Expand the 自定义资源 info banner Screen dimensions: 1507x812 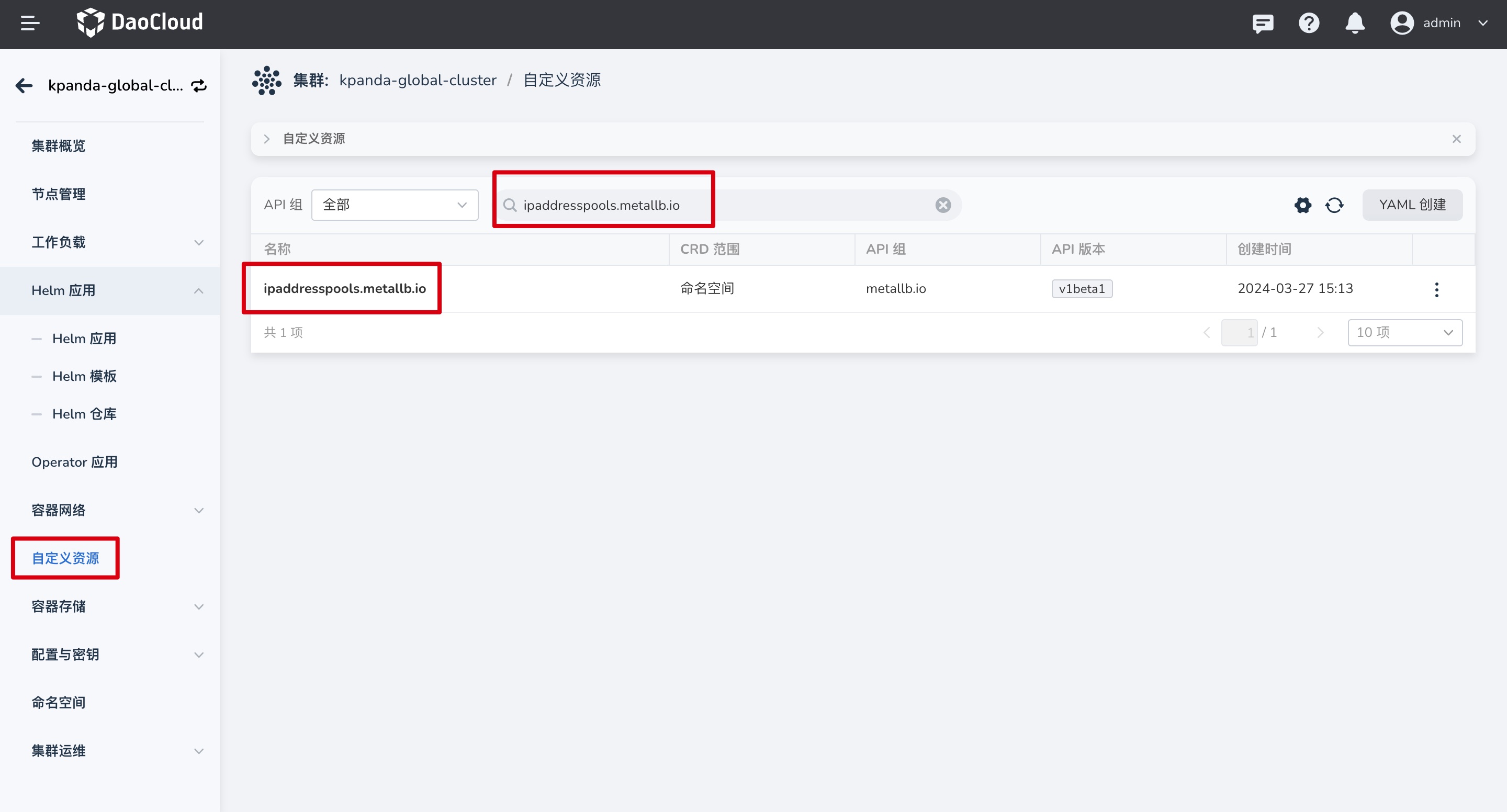(x=267, y=139)
